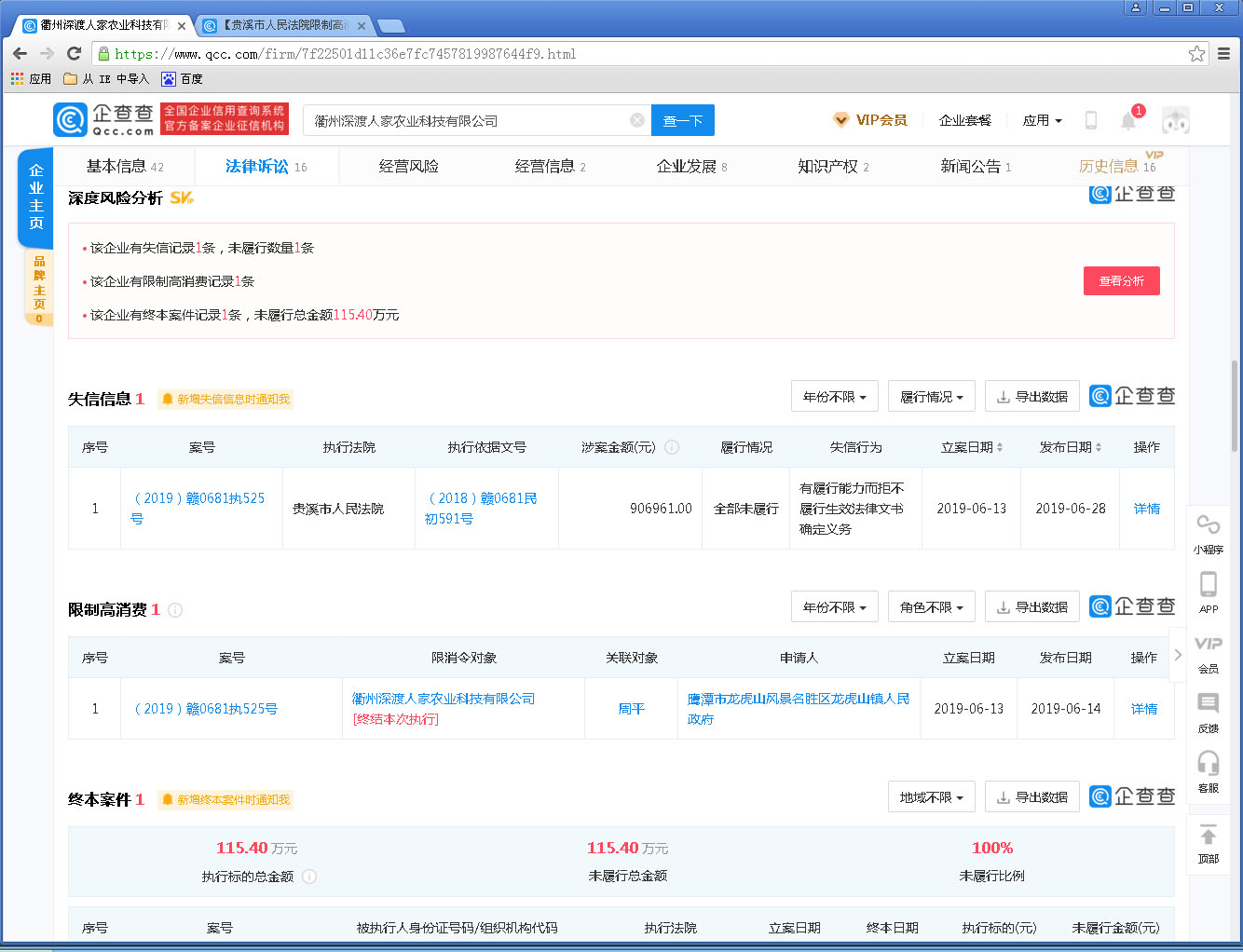1243x952 pixels.
Task: Click the 企查查 logo in header
Action: pyautogui.click(x=103, y=119)
